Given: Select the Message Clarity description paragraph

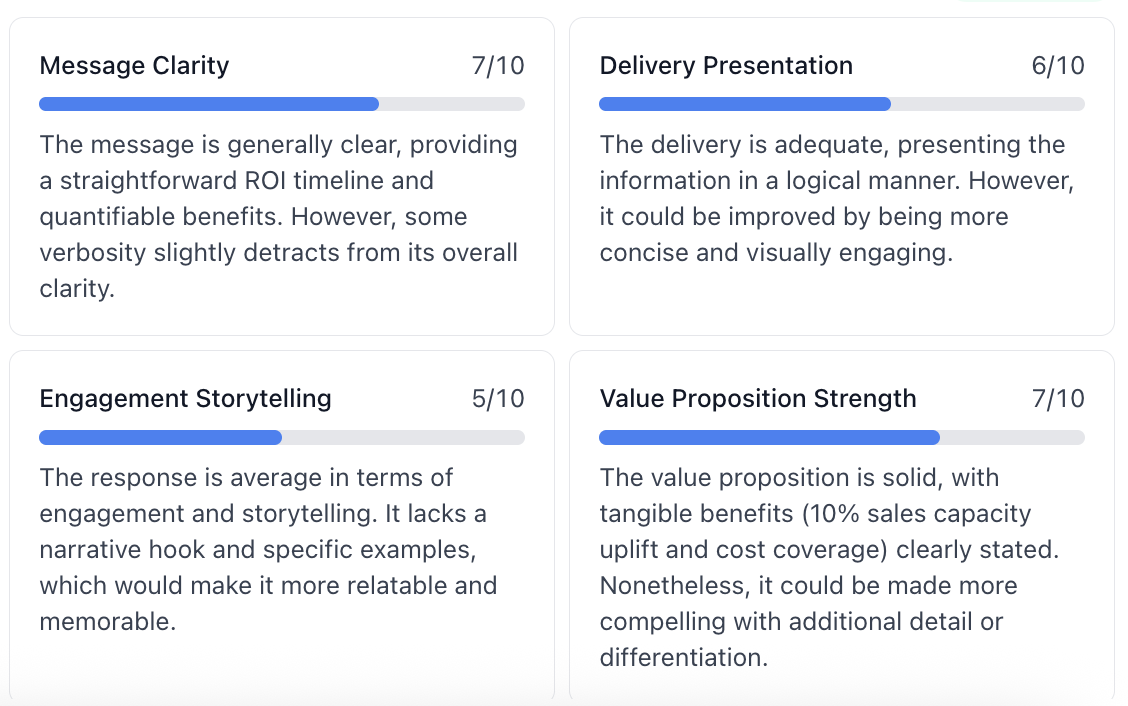Looking at the screenshot, I should 280,216.
